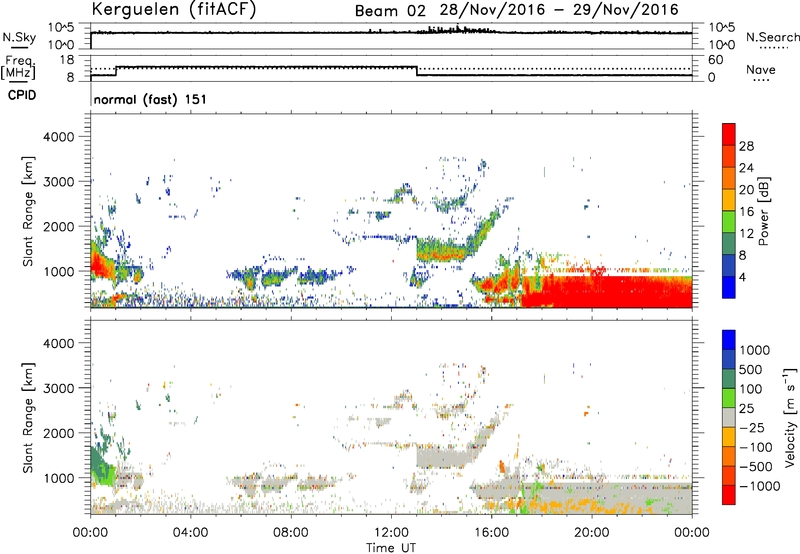Screen dimensions: 800x554
Task: Click the "Kerguelen (fitACF)" plot title
Action: 174,10
